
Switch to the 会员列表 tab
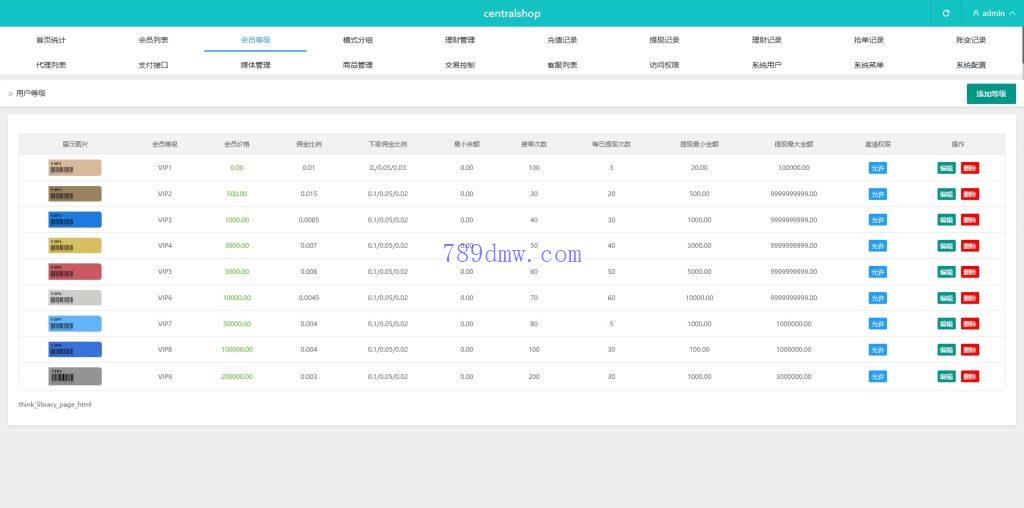click(x=153, y=40)
